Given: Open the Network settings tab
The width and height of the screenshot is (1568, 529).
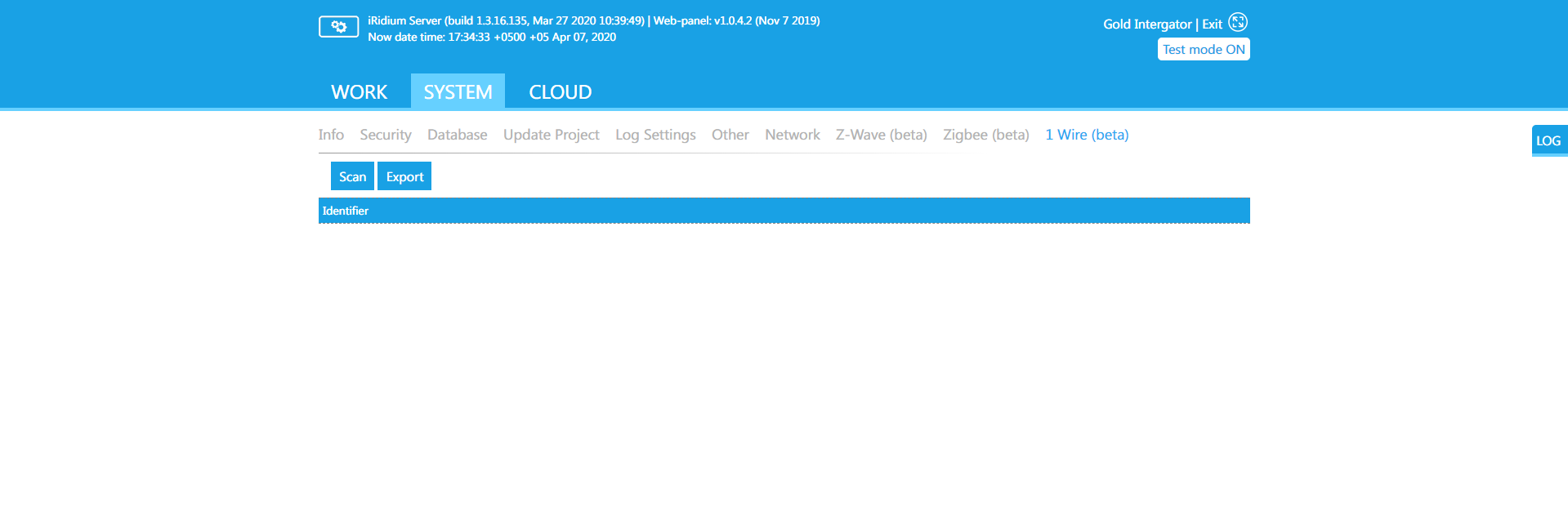Looking at the screenshot, I should tap(792, 135).
